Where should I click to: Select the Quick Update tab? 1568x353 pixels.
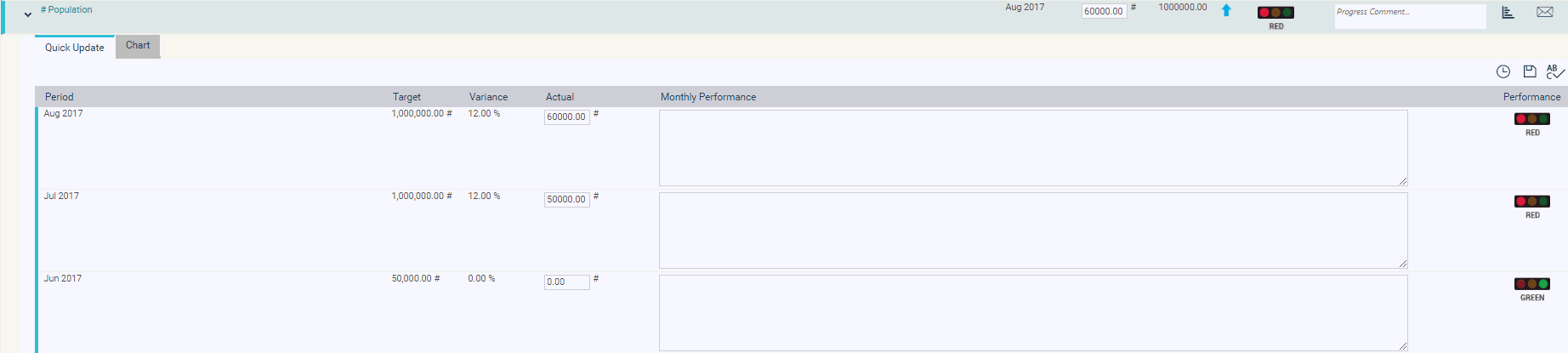click(x=75, y=48)
